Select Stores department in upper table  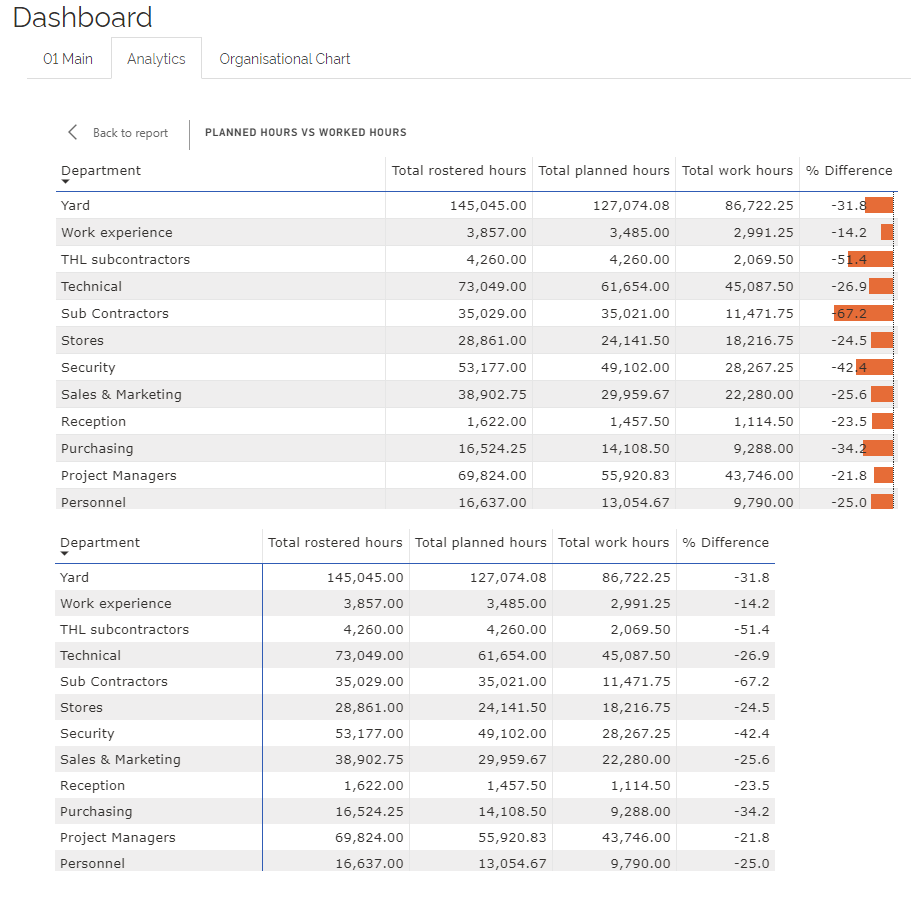click(x=82, y=340)
